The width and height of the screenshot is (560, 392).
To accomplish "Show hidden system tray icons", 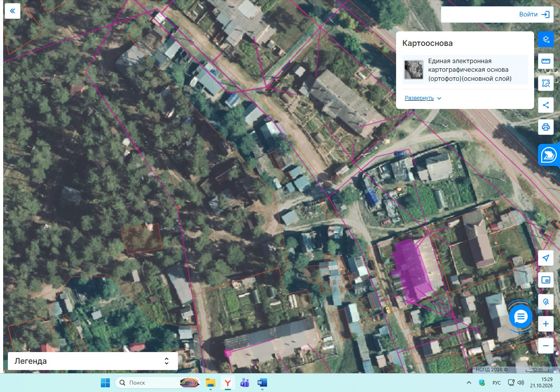I will pos(469,383).
